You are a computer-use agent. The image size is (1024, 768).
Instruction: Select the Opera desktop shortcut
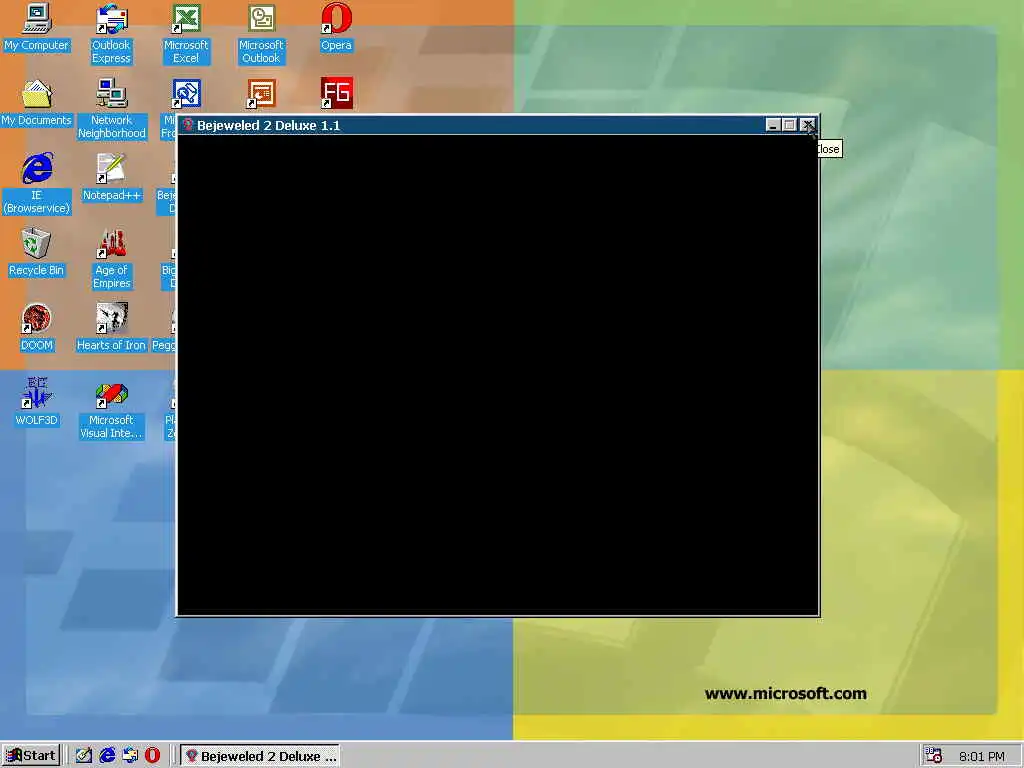point(336,28)
